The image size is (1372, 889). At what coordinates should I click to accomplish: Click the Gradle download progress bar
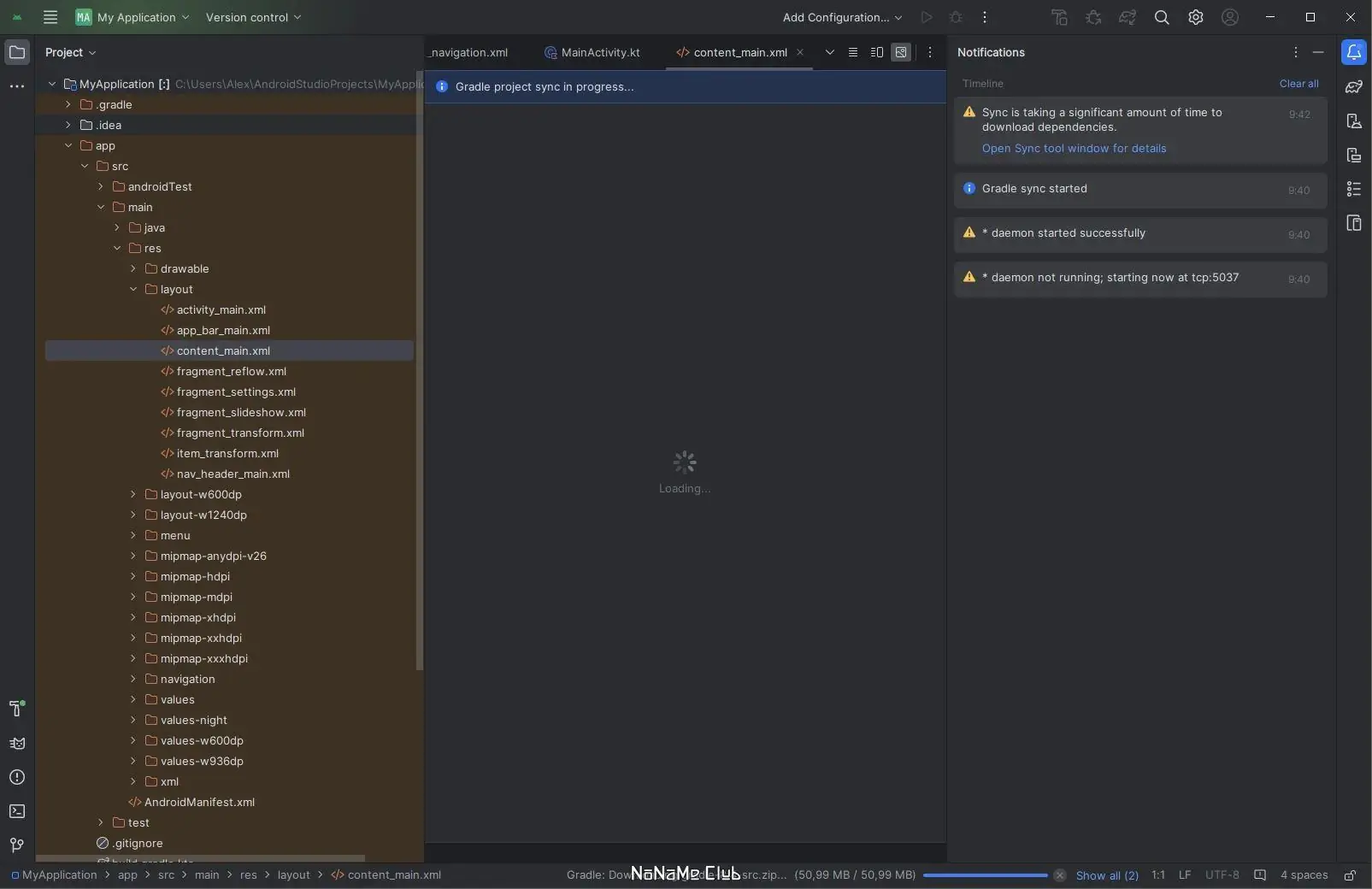(984, 876)
